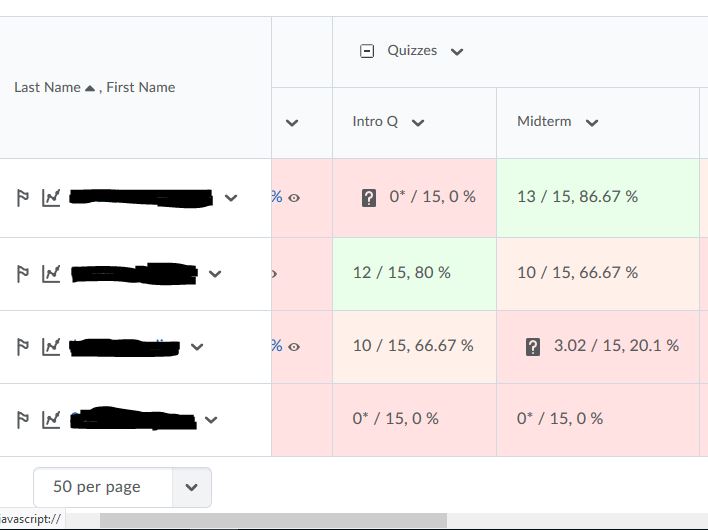
Task: Open the progress chart icon in the fourth row
Action: point(51,420)
